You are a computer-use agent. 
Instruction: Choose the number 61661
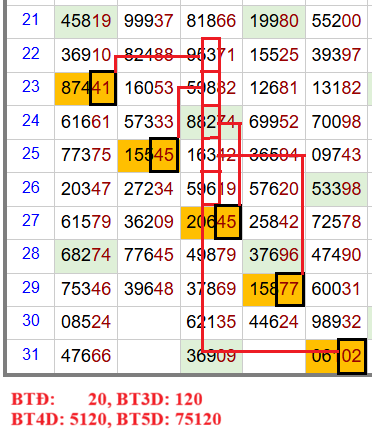pos(86,122)
